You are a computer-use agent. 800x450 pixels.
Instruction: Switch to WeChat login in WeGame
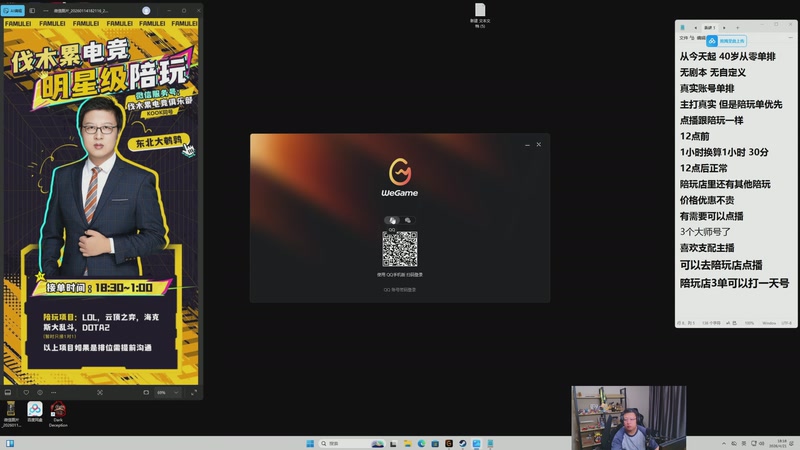coord(408,220)
